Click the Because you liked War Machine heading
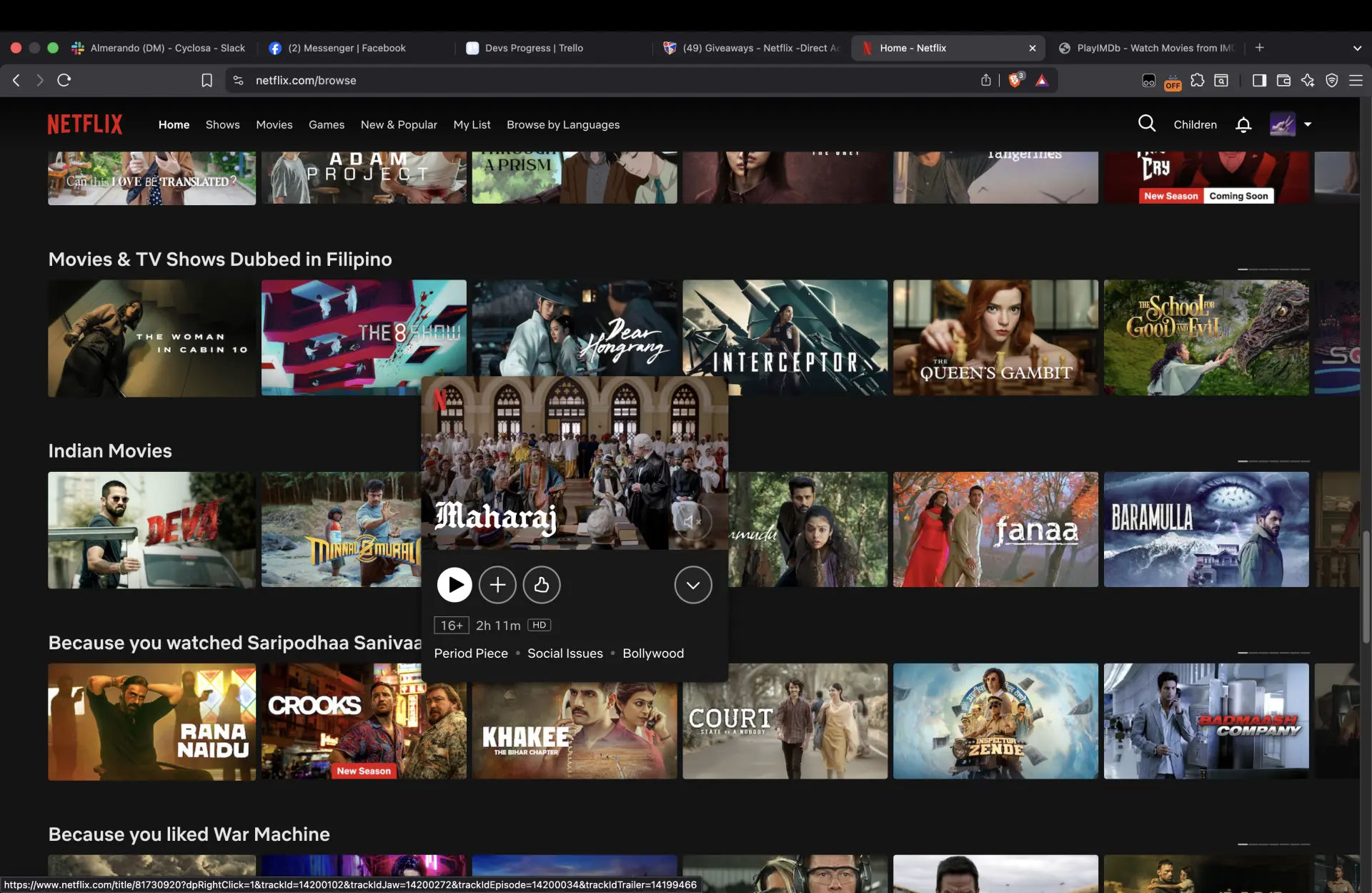 tap(189, 834)
